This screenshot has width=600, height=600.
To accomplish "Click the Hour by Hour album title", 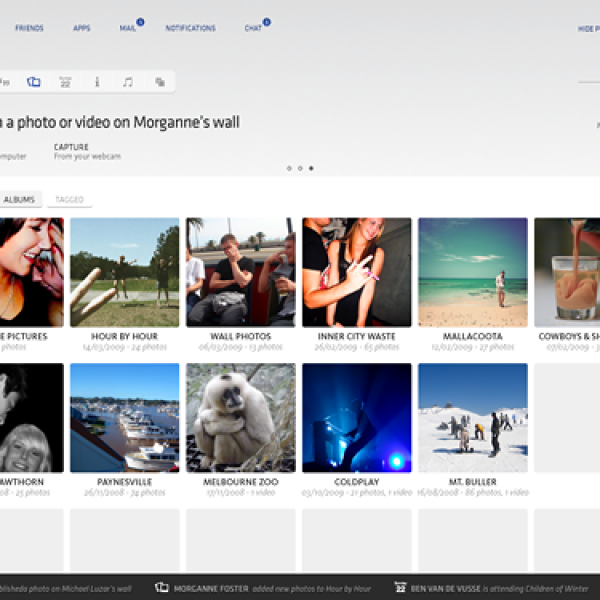I will pos(124,336).
